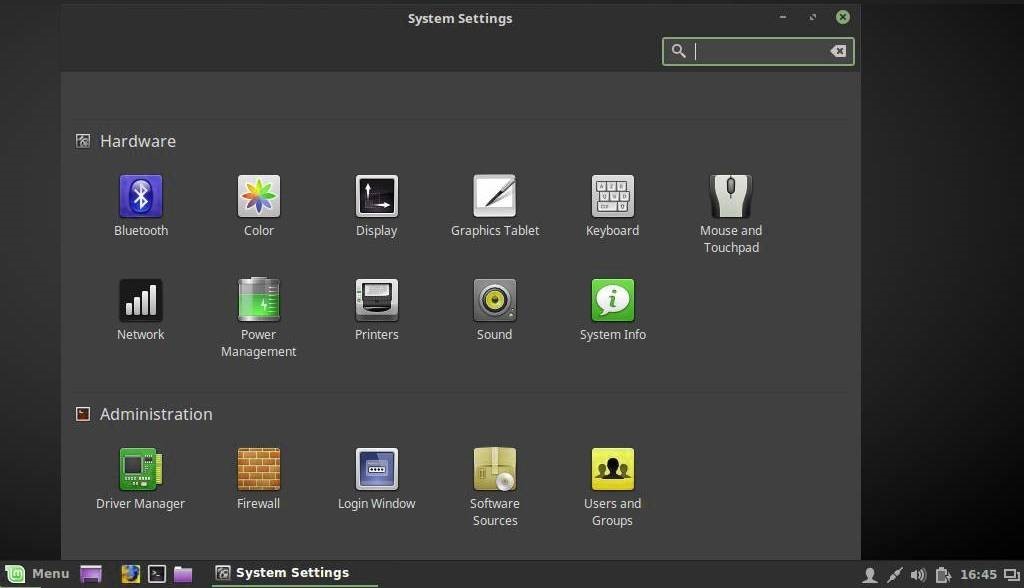Open the network tray applet
Screen dimensions: 1024x588
coord(894,574)
